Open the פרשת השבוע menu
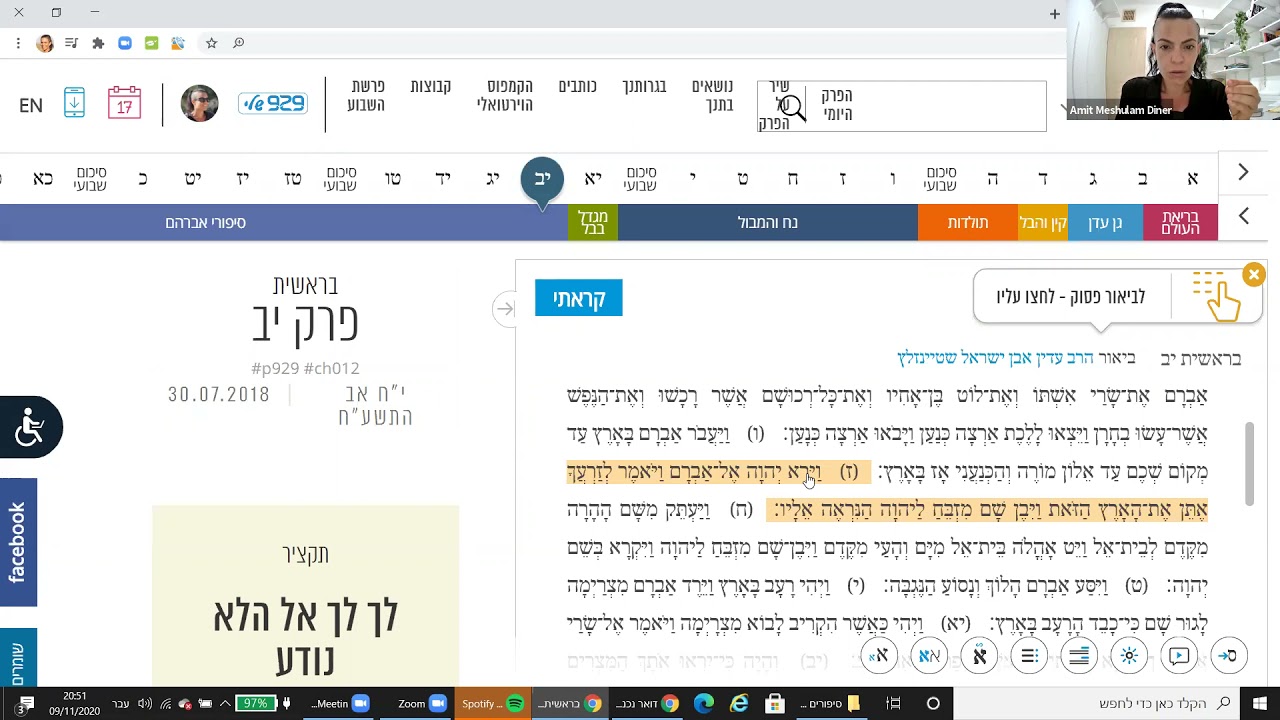 [x=366, y=95]
